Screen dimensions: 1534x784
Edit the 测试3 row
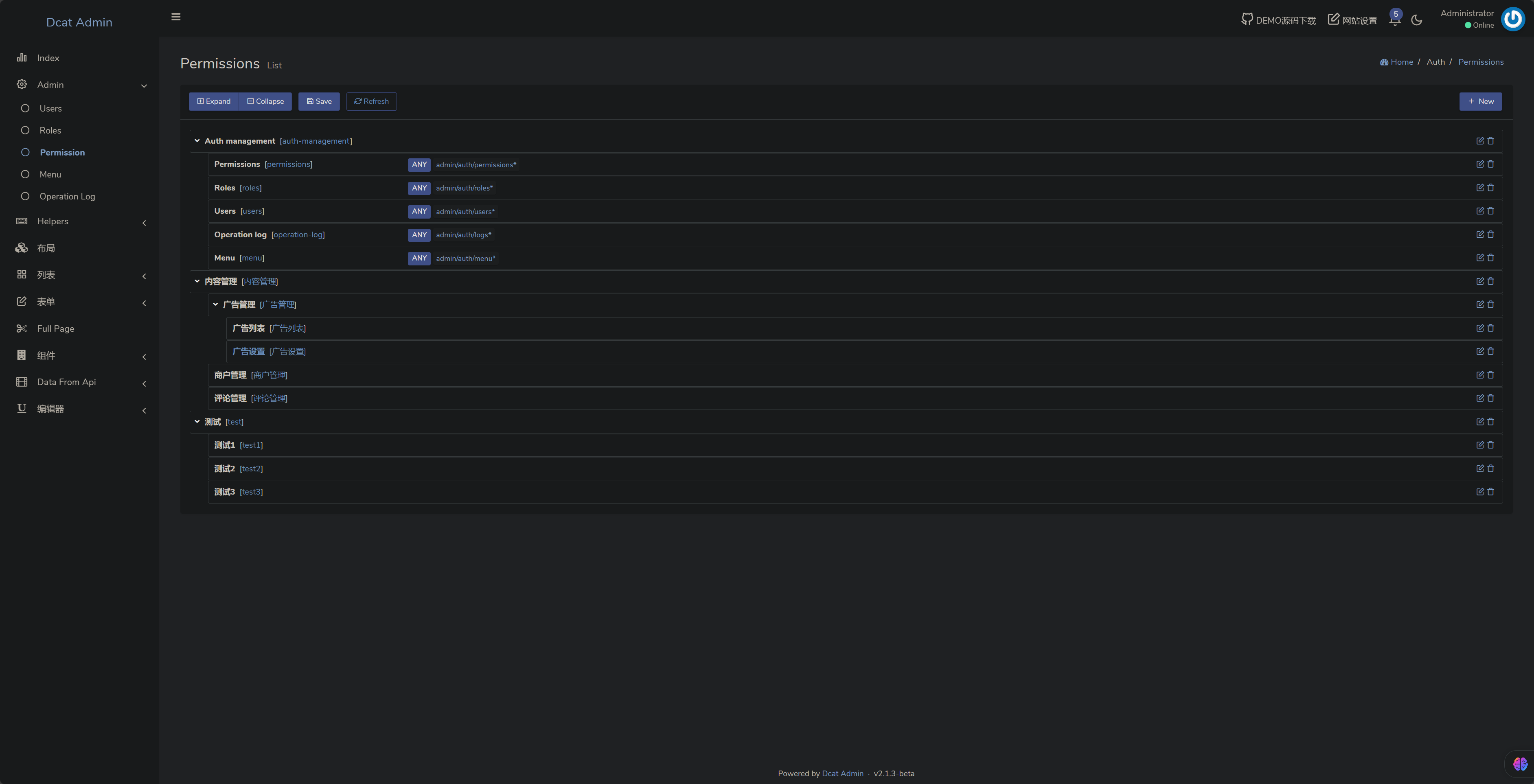(1480, 492)
